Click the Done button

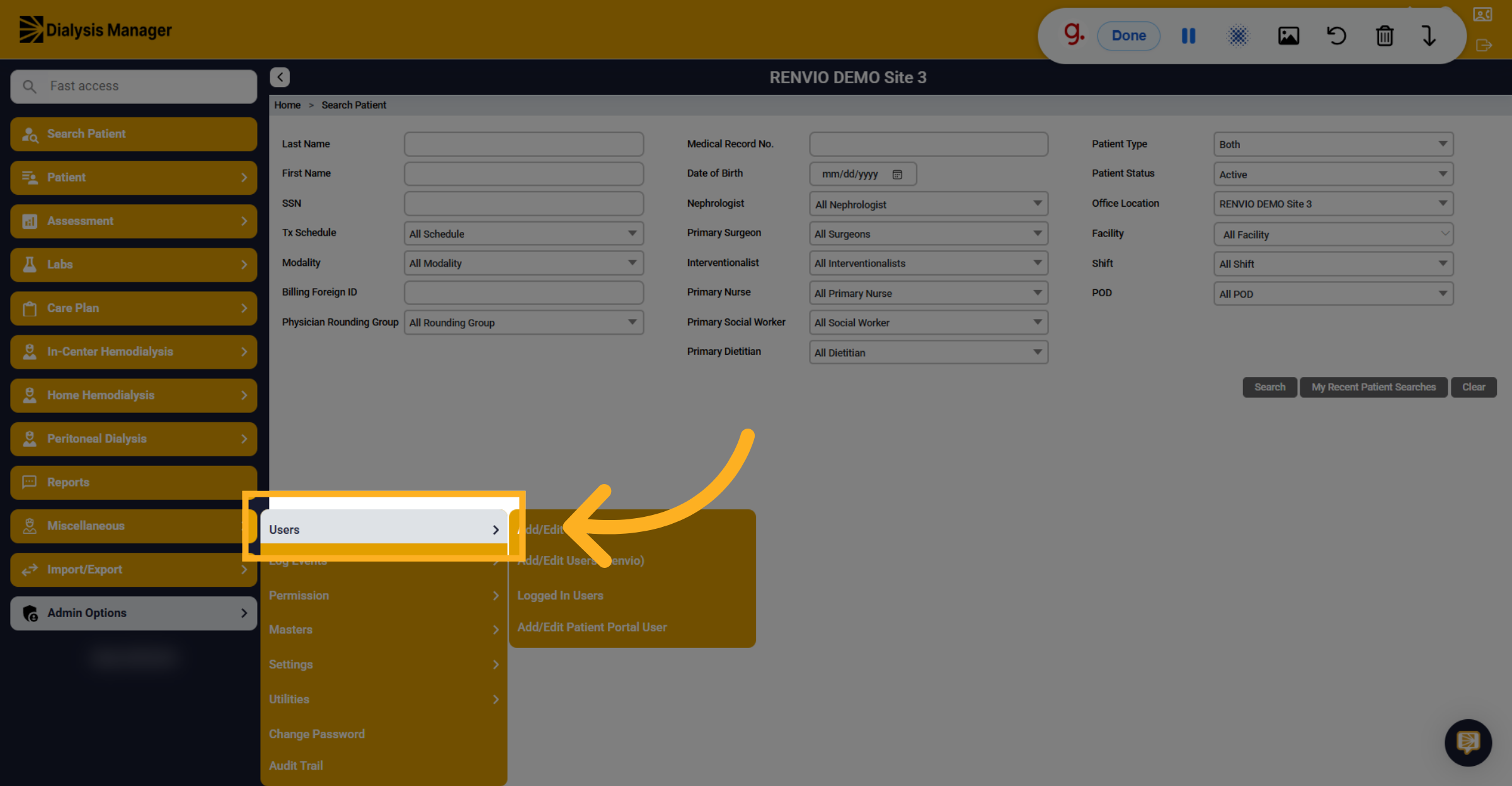1128,36
